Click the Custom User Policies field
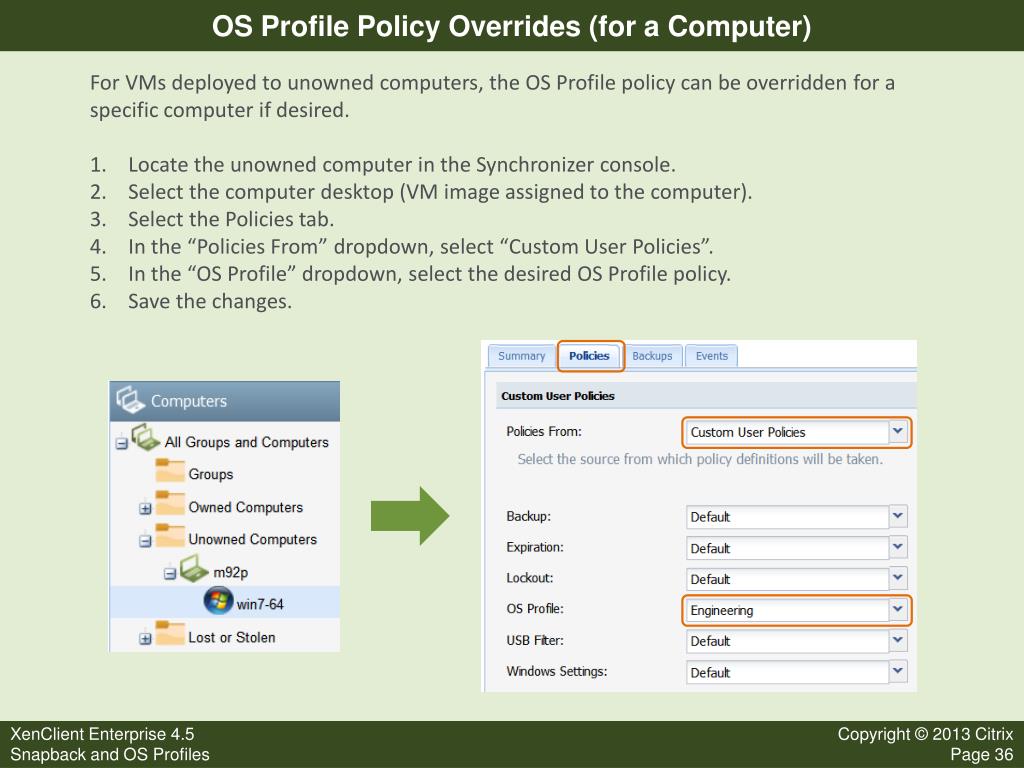The width and height of the screenshot is (1024, 768). [x=787, y=432]
